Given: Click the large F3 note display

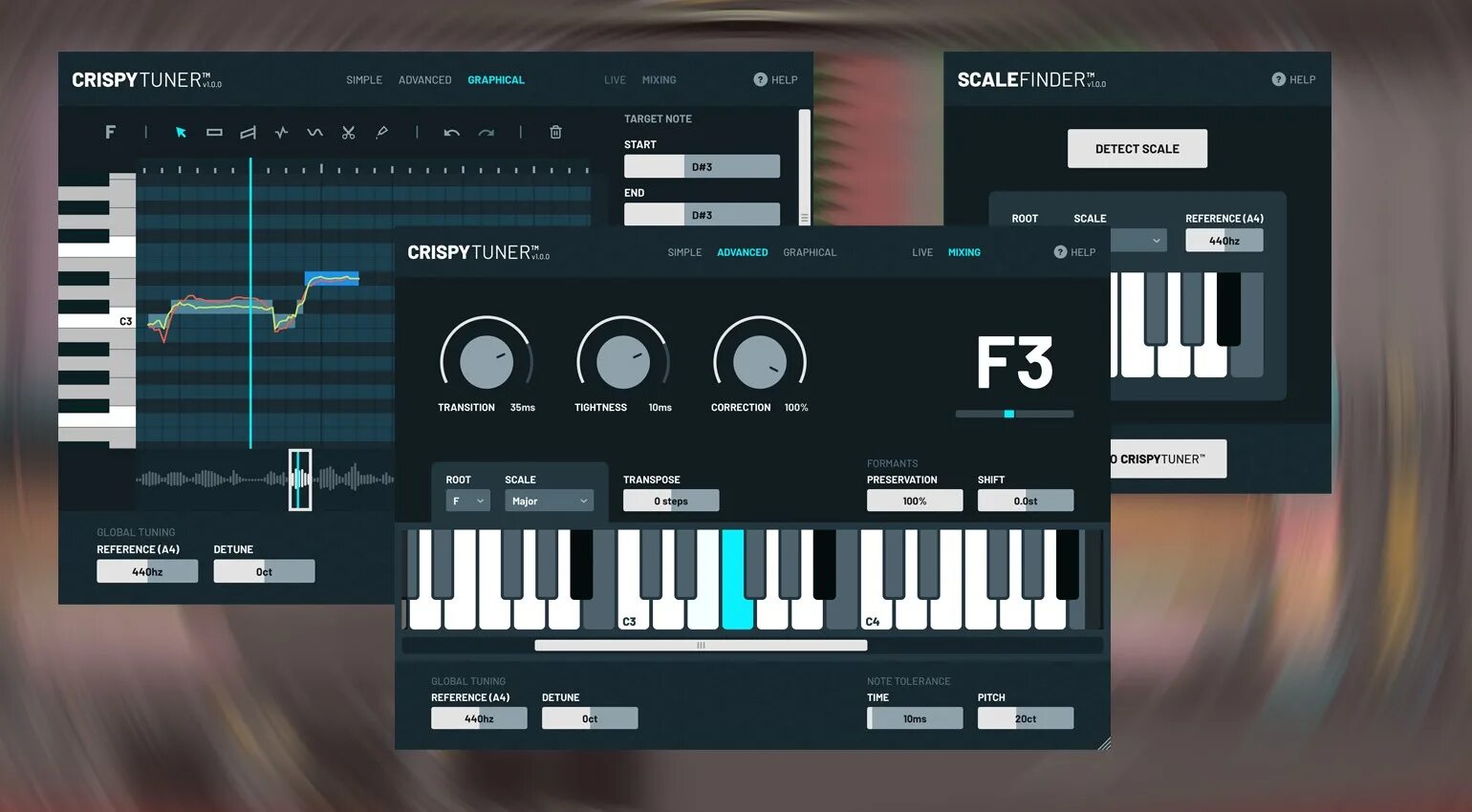Looking at the screenshot, I should (x=1014, y=363).
